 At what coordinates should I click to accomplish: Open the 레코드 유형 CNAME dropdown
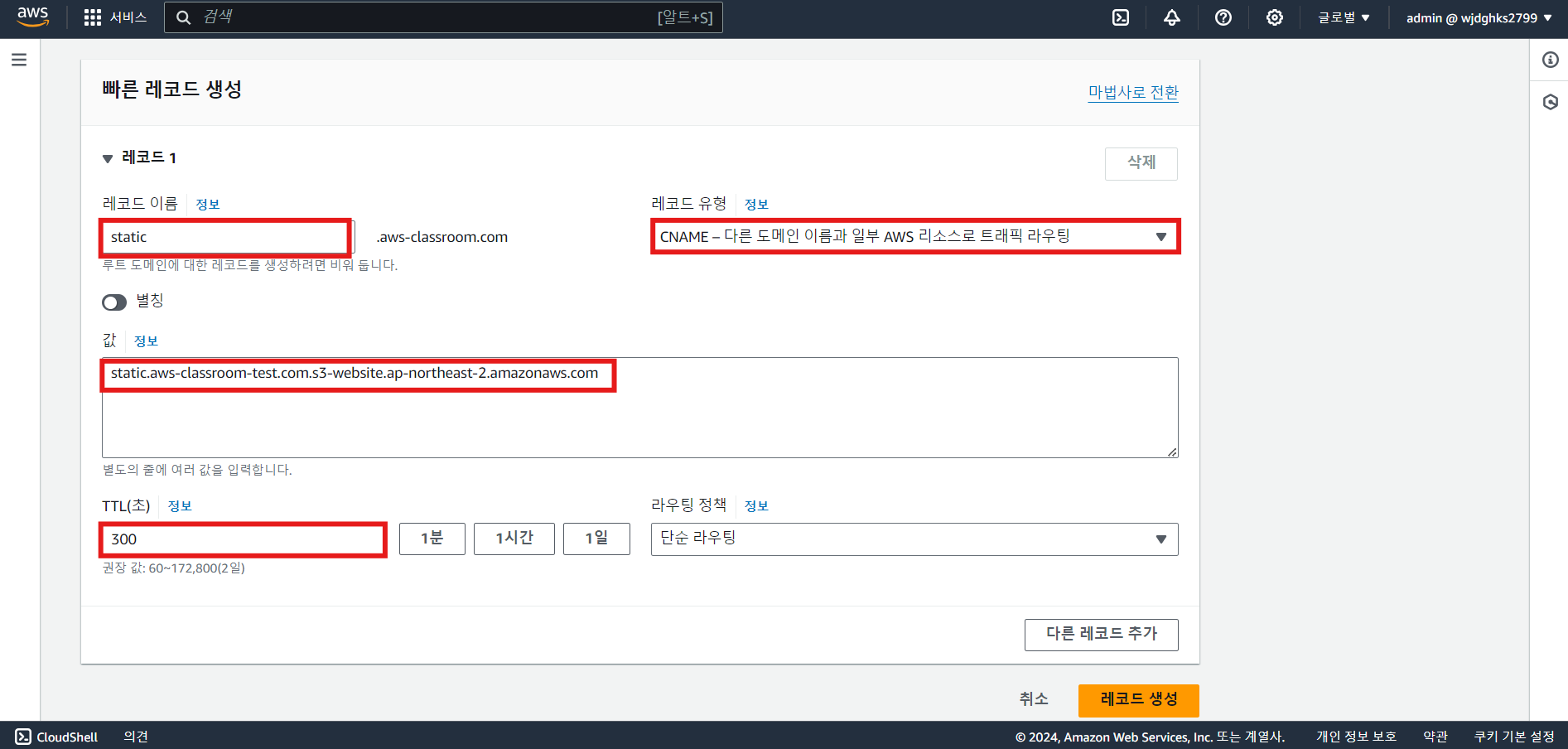914,237
